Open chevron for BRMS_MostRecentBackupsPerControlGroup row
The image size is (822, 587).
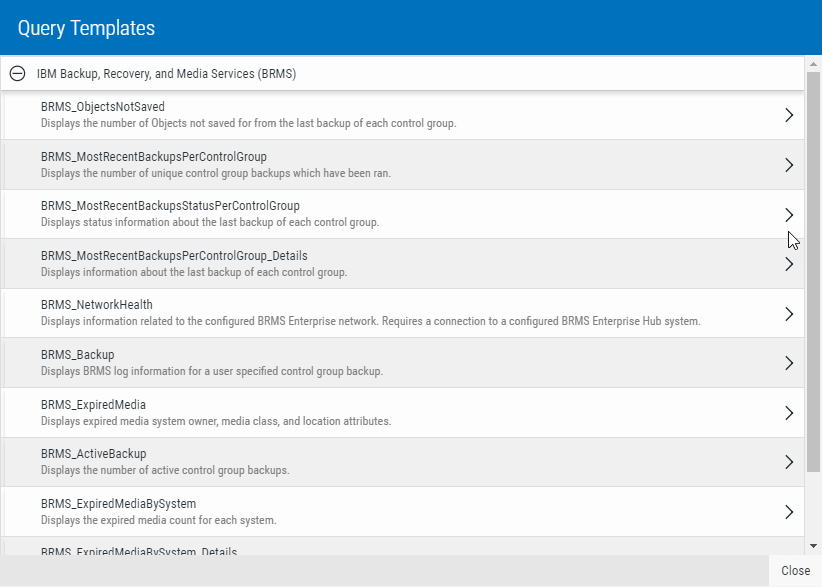pyautogui.click(x=789, y=165)
